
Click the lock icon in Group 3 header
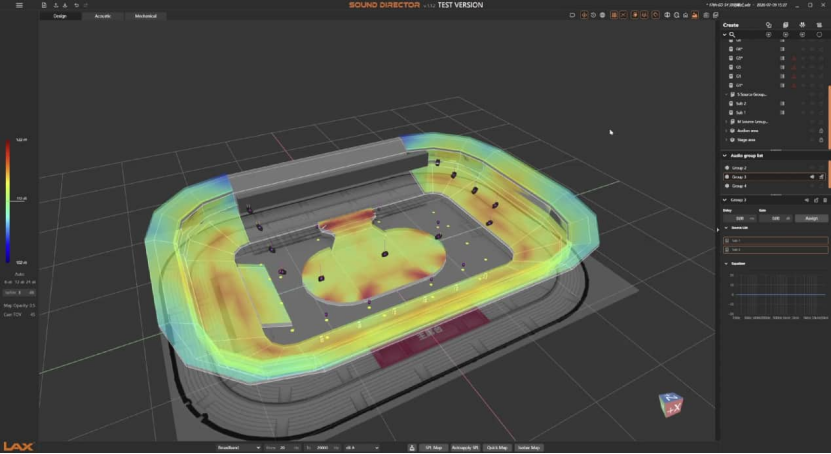816,200
